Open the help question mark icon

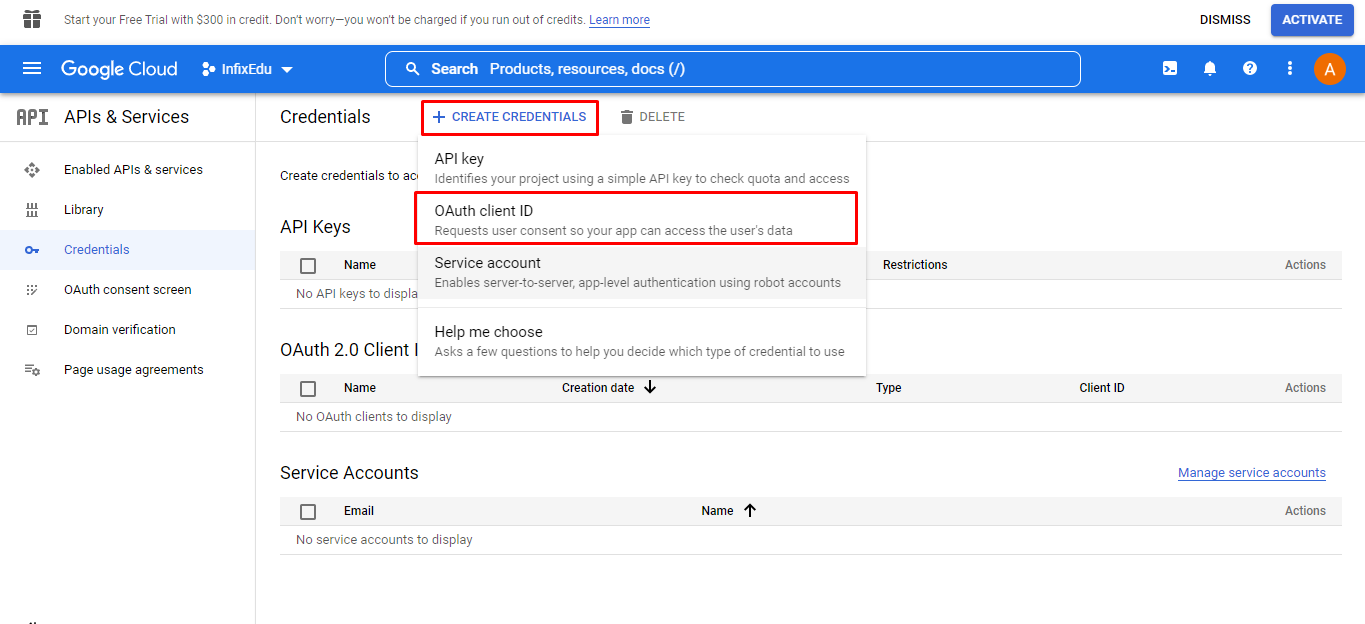1250,69
